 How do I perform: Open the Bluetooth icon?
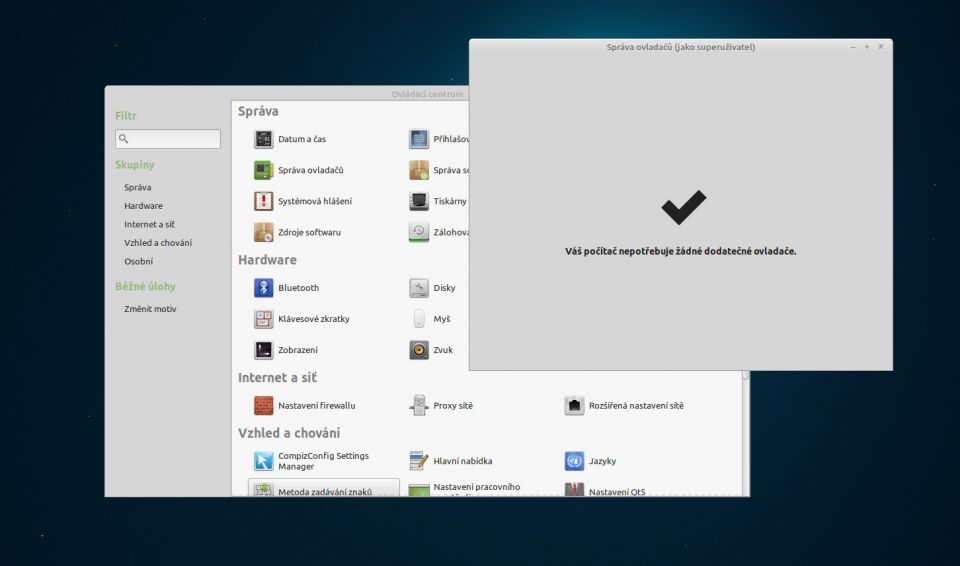click(263, 288)
